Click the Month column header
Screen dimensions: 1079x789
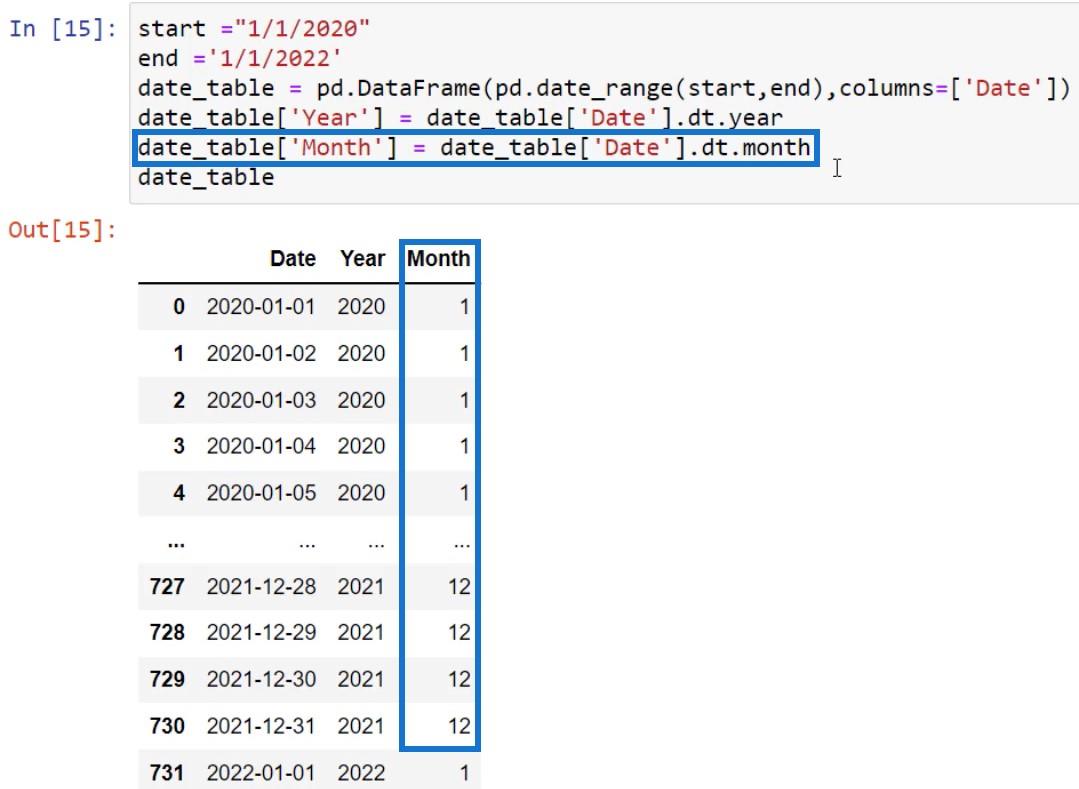coord(438,259)
